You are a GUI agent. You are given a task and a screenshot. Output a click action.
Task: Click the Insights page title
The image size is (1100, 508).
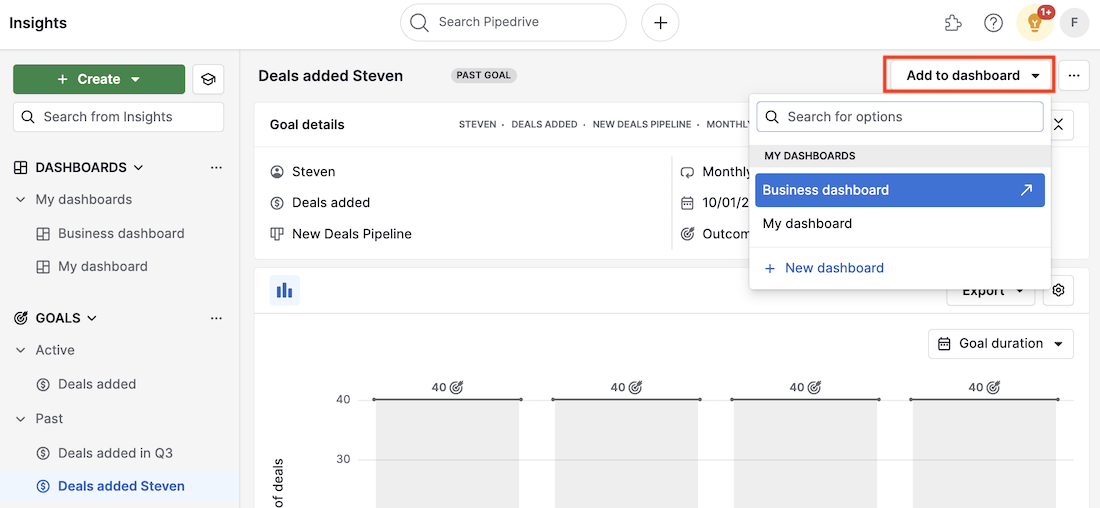38,23
